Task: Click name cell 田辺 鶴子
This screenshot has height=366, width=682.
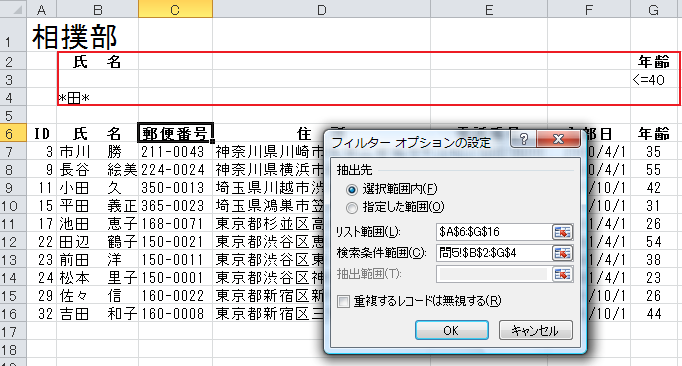Action: click(97, 242)
